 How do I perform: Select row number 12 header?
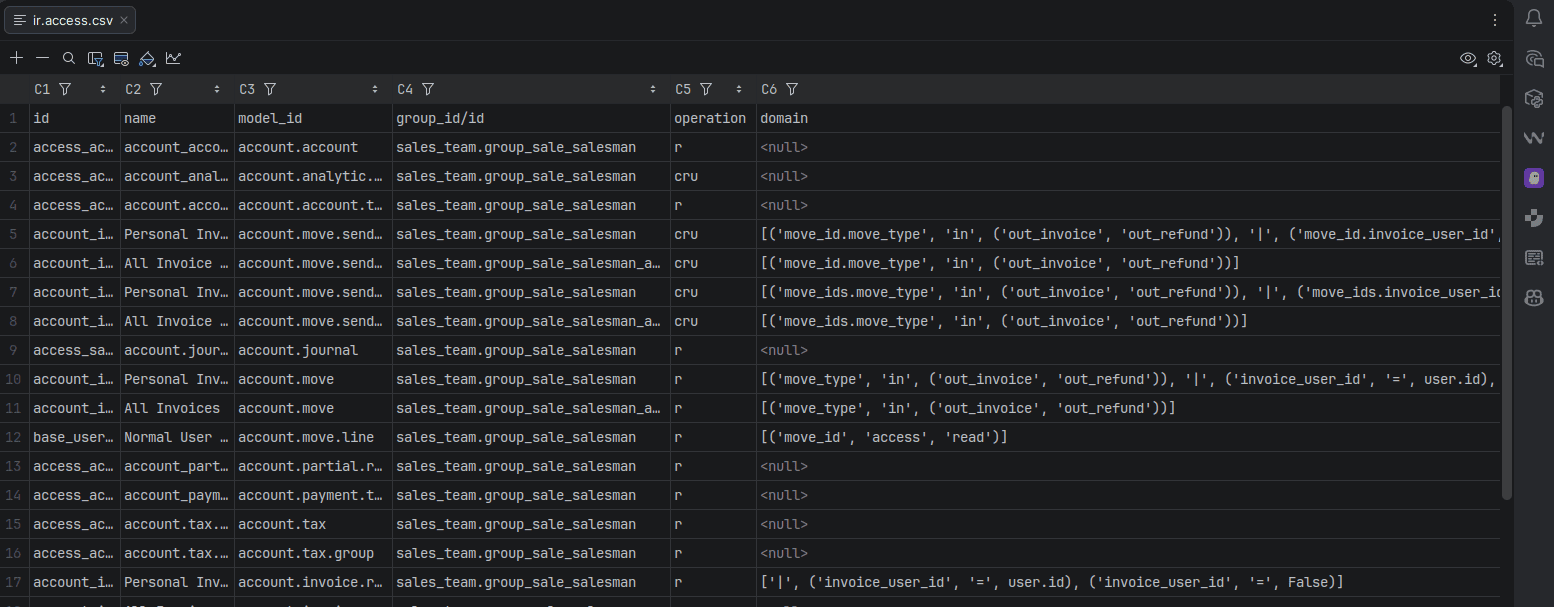click(x=14, y=437)
